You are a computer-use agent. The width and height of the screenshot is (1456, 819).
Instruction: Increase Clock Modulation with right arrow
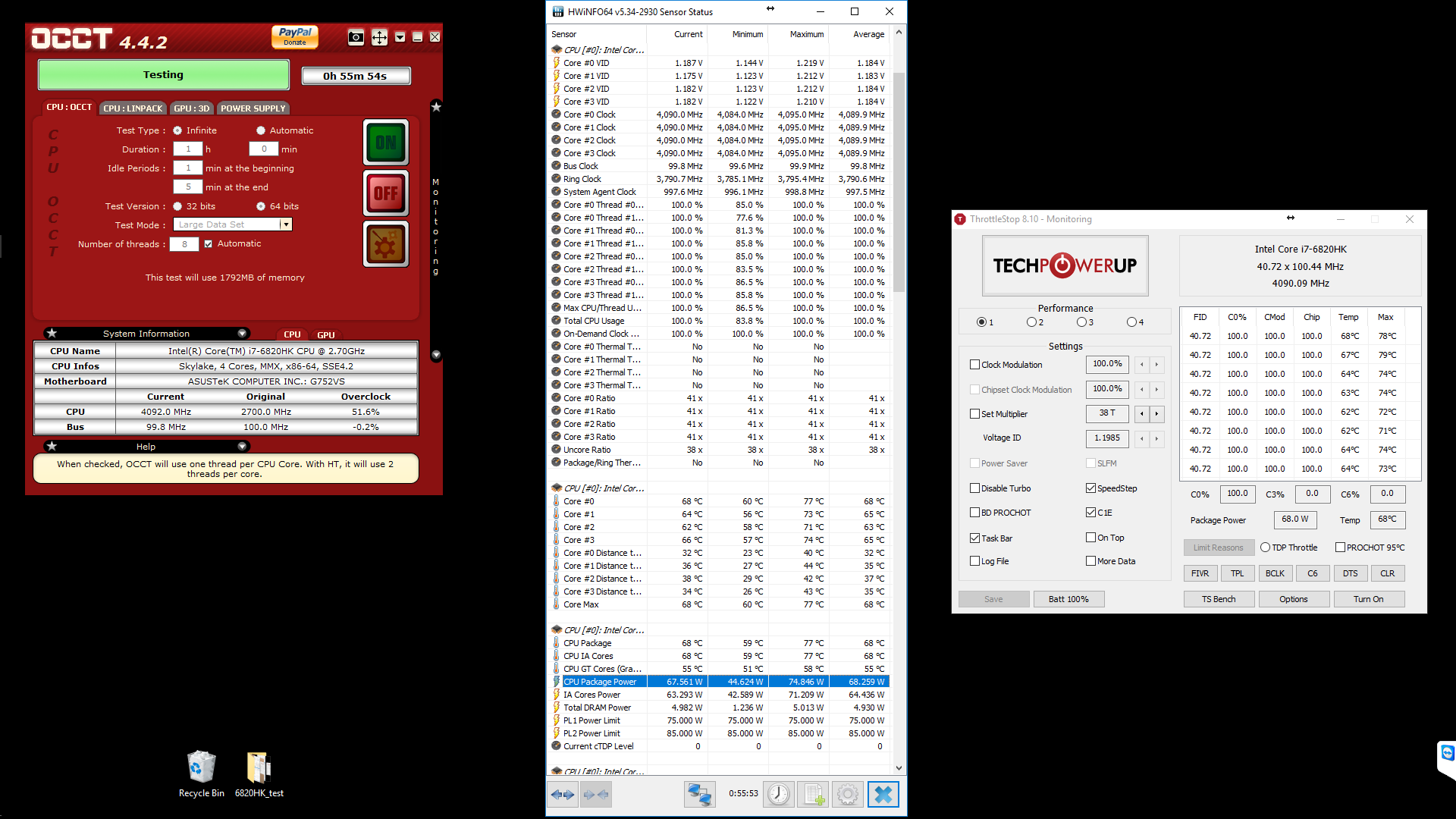pos(1156,365)
